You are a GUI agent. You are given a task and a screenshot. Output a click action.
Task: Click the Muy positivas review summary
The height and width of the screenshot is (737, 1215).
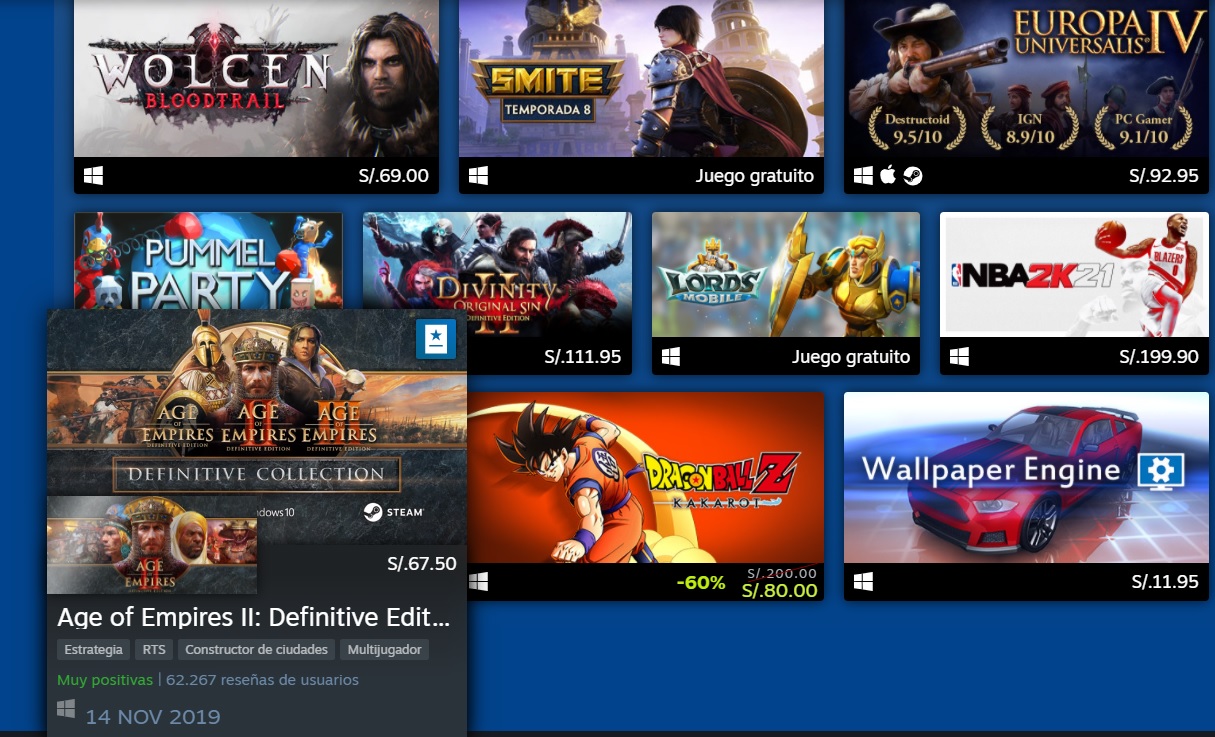105,680
